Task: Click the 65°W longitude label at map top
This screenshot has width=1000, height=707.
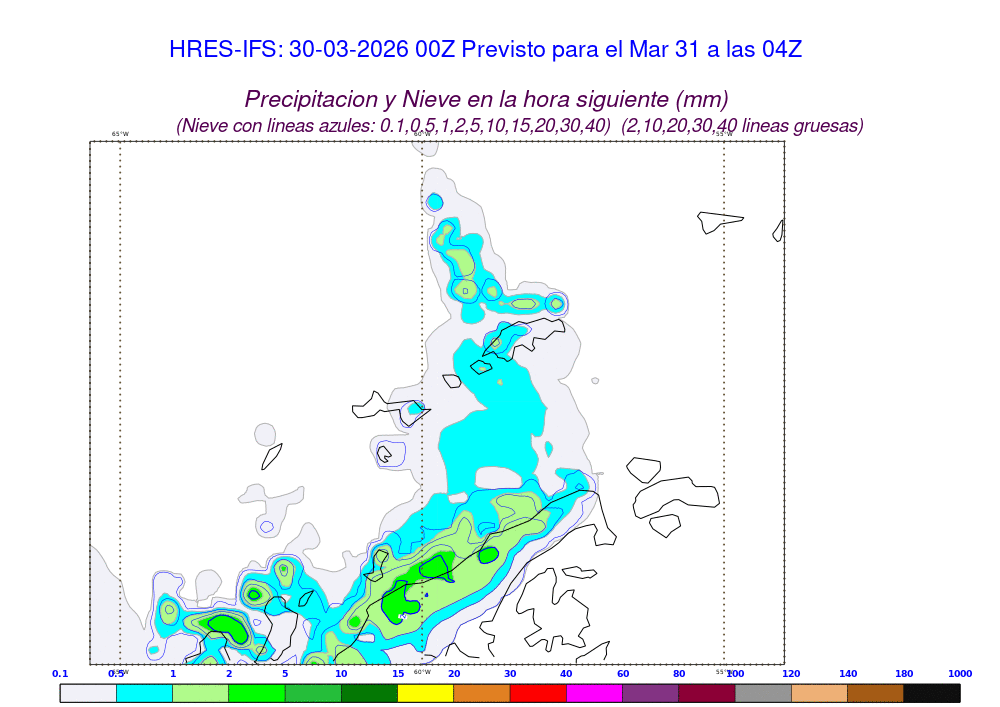Action: [120, 134]
